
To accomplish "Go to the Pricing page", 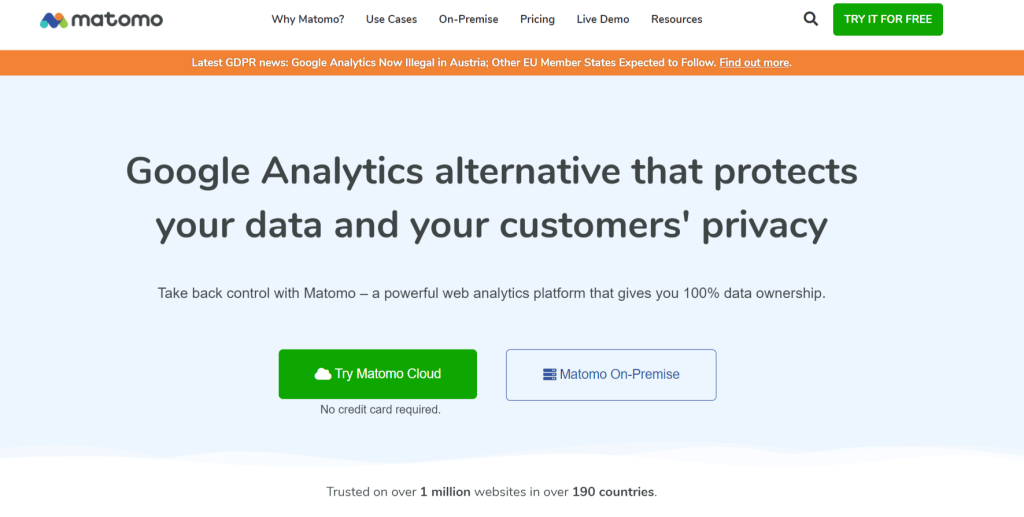I will tap(537, 19).
